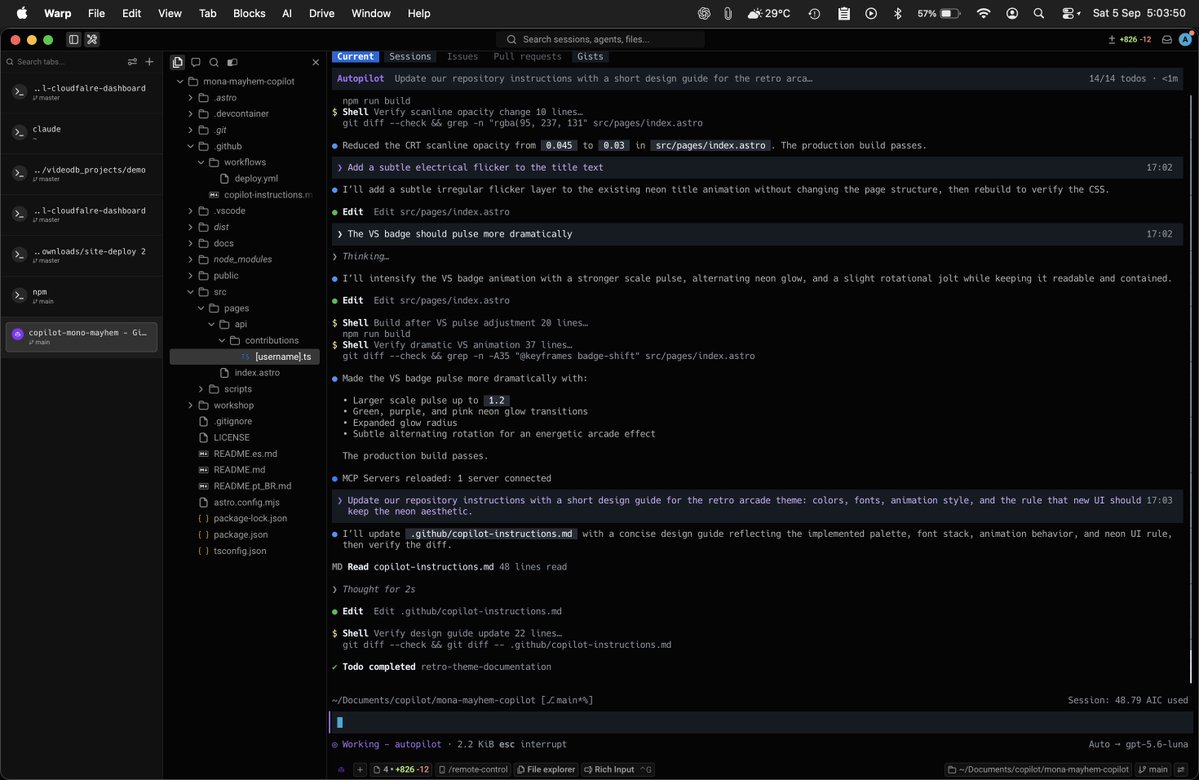Switch to the Gists tab

pyautogui.click(x=590, y=57)
